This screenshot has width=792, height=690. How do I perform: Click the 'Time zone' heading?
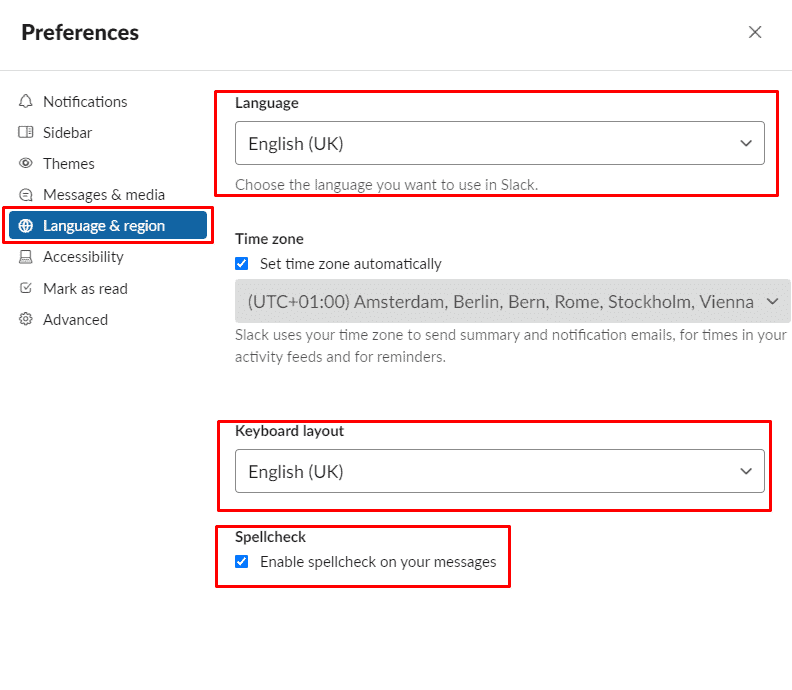point(269,238)
